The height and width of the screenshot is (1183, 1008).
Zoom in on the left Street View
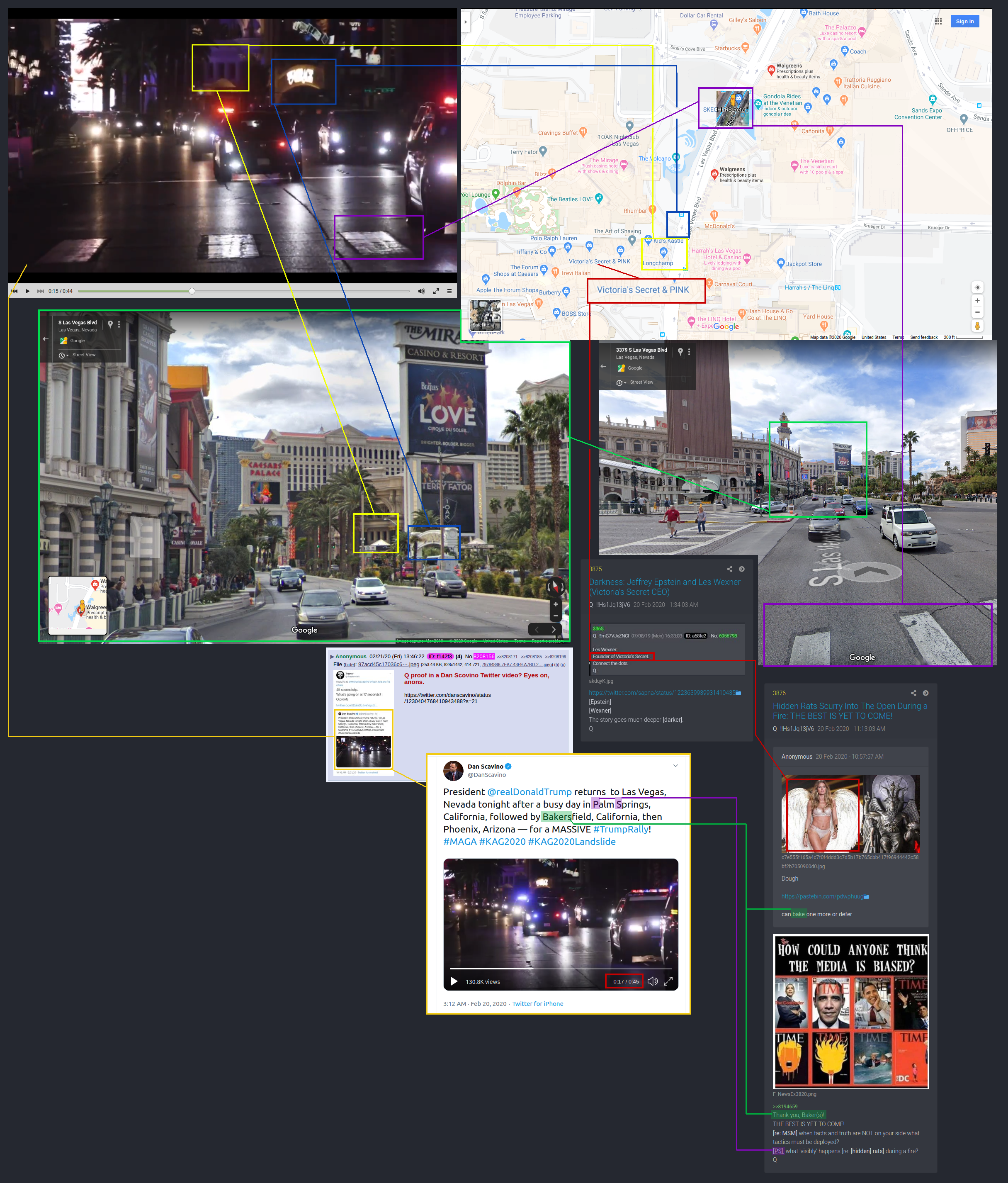555,604
